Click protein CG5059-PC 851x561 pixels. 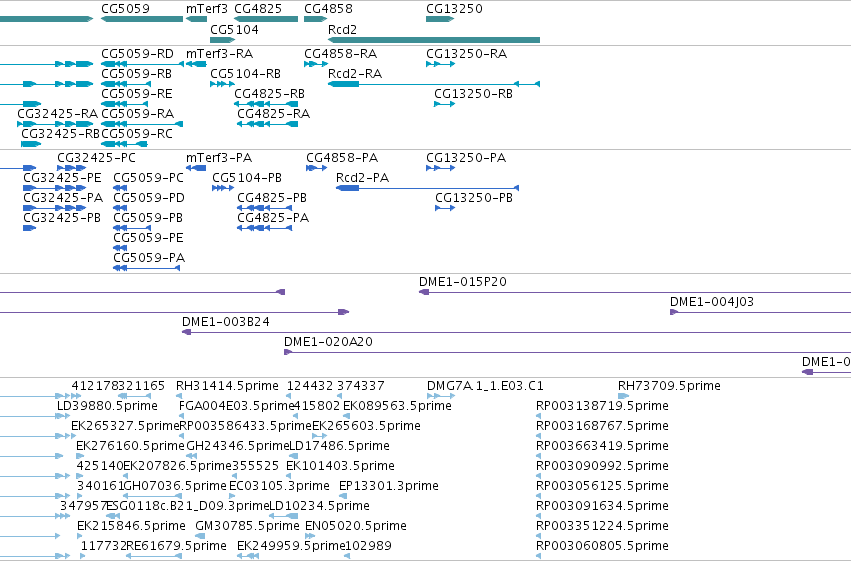[x=120, y=188]
